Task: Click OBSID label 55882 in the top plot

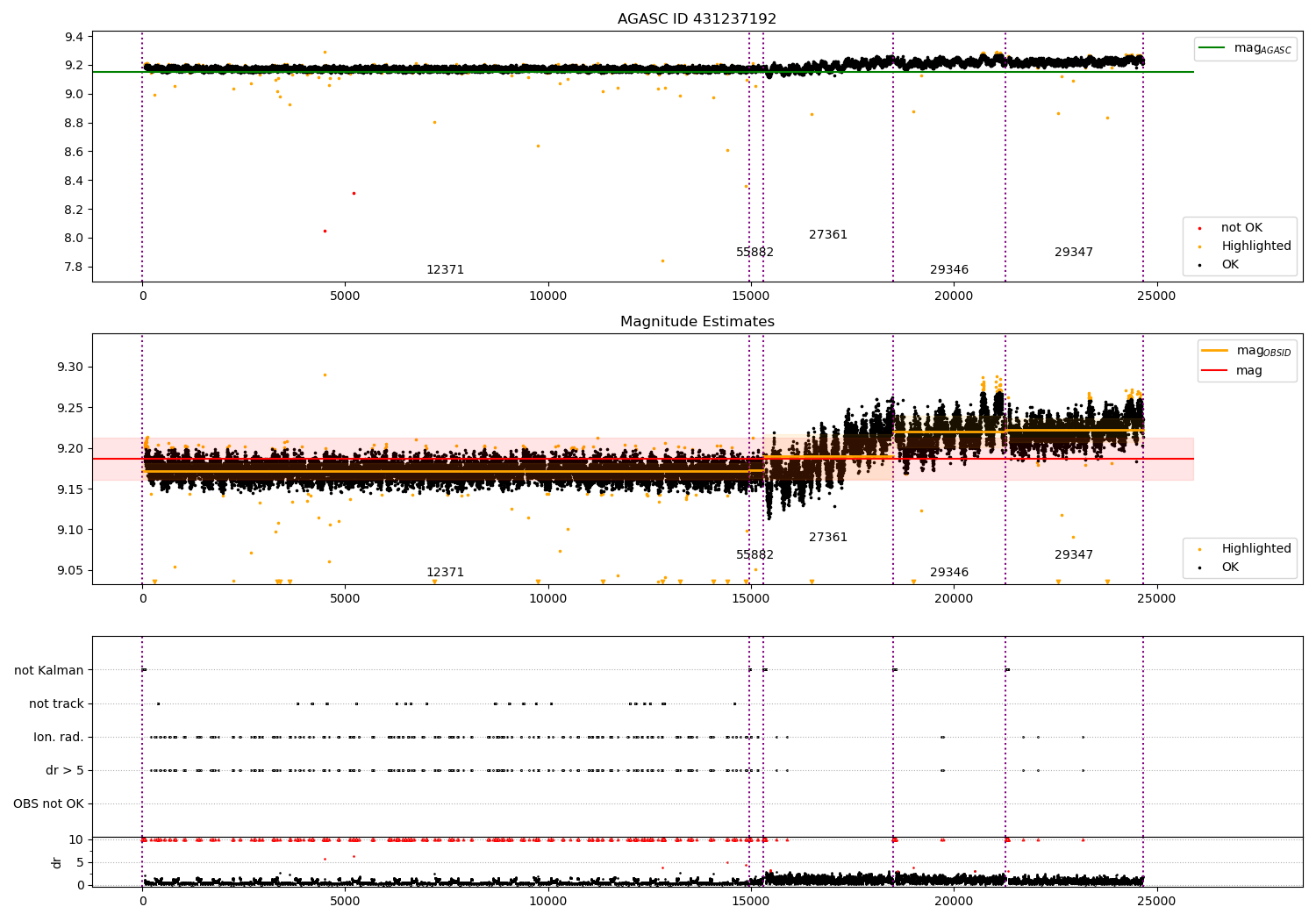Action: (755, 253)
